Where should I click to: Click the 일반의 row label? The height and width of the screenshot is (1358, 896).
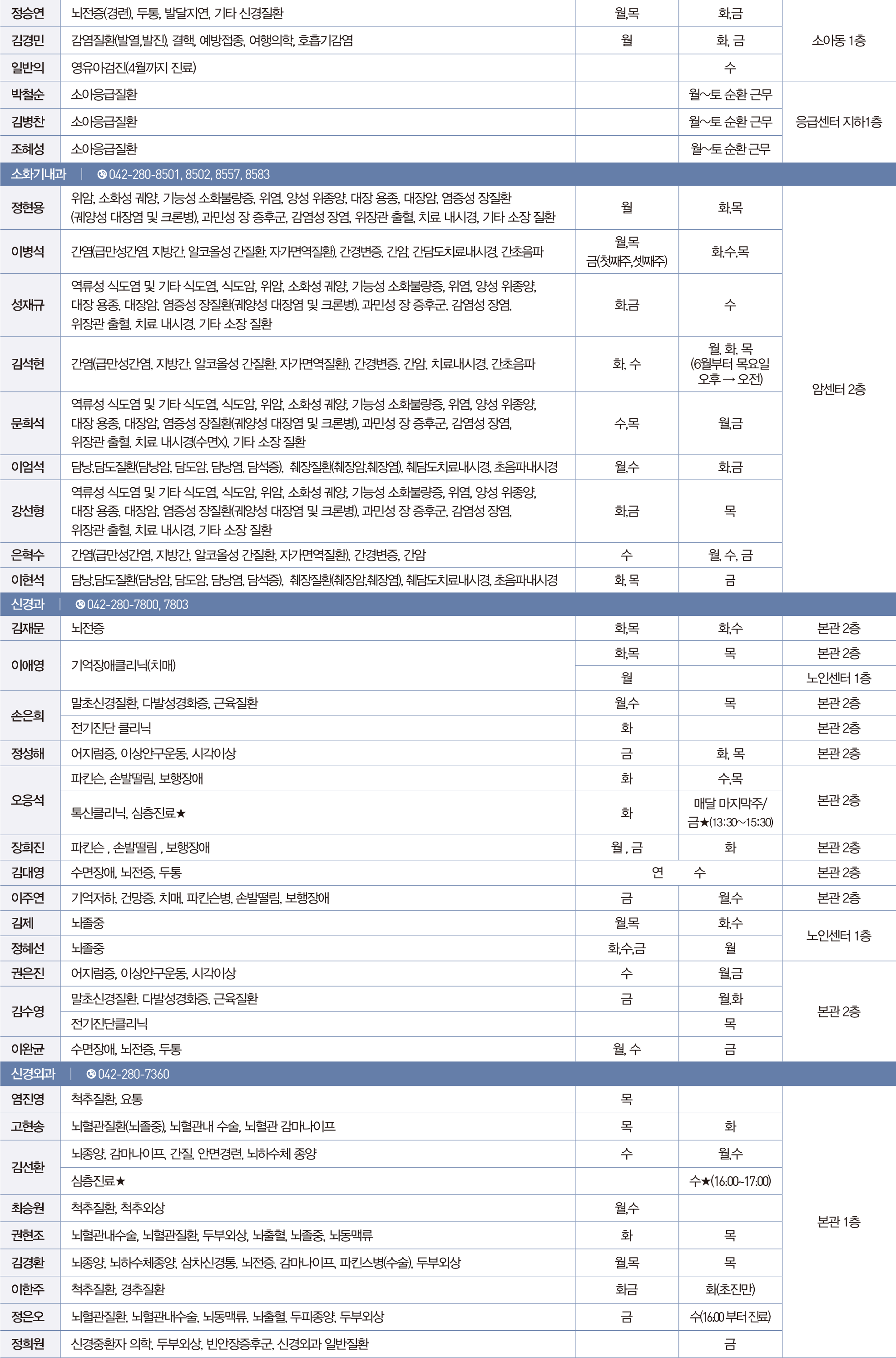pyautogui.click(x=28, y=67)
